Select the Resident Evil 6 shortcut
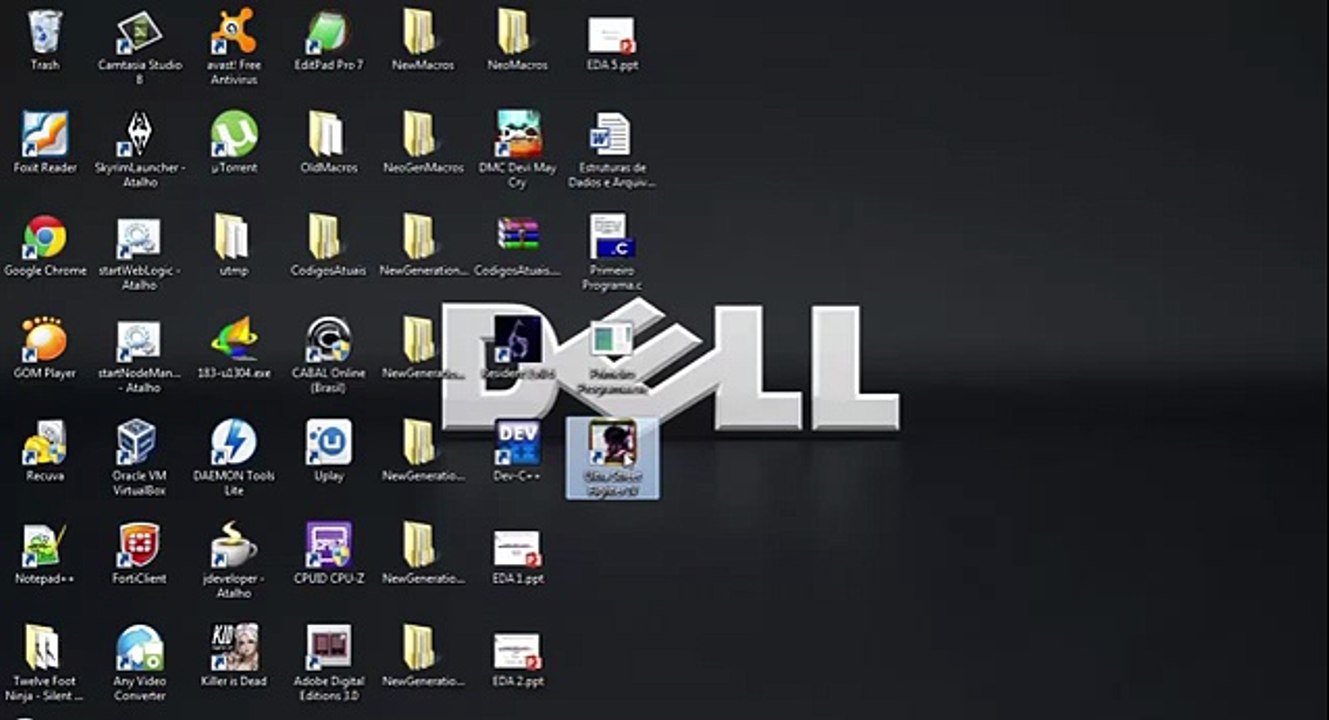Screen dimensions: 1329x720 [x=517, y=349]
